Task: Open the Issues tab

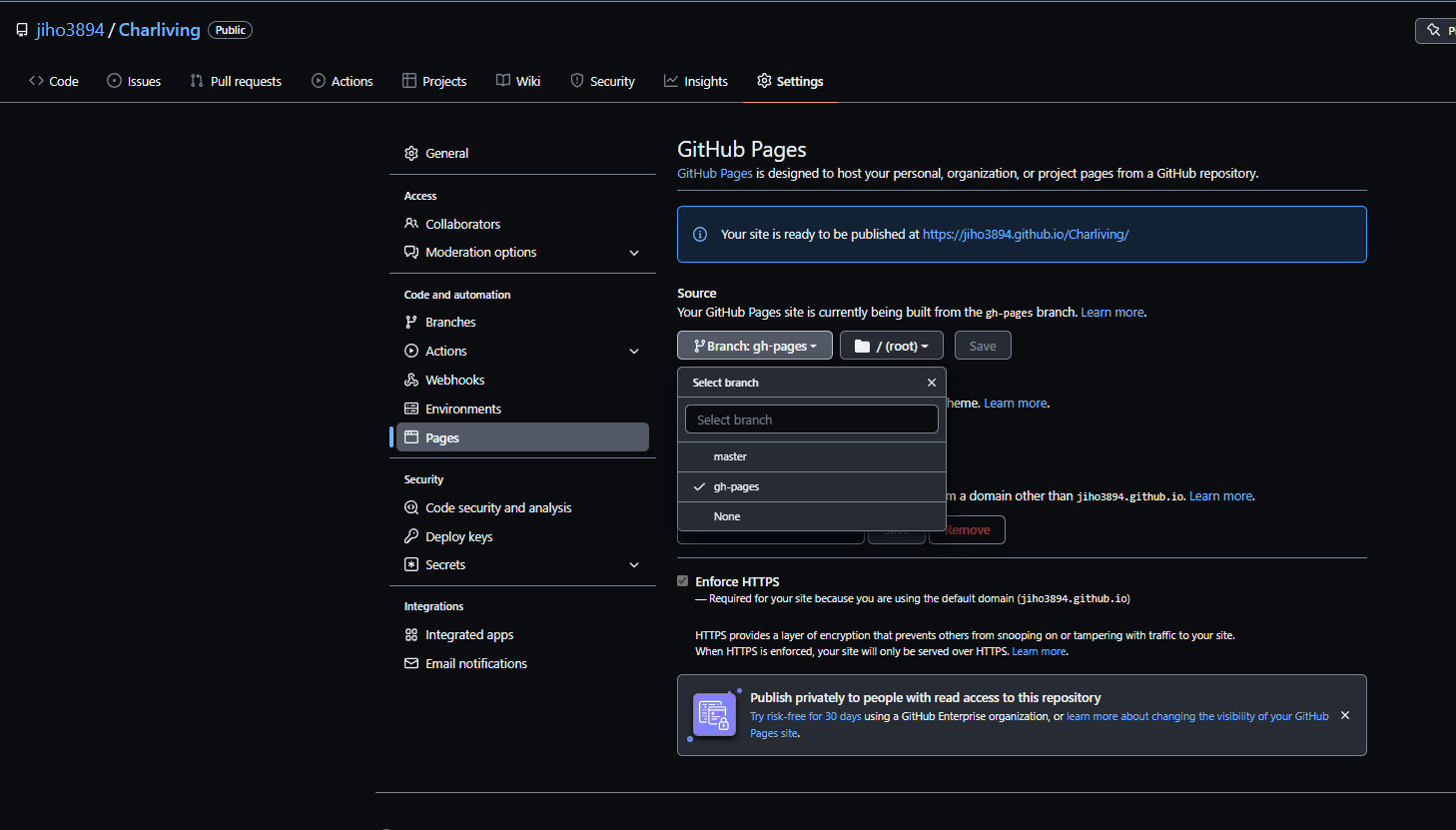Action: coord(134,81)
